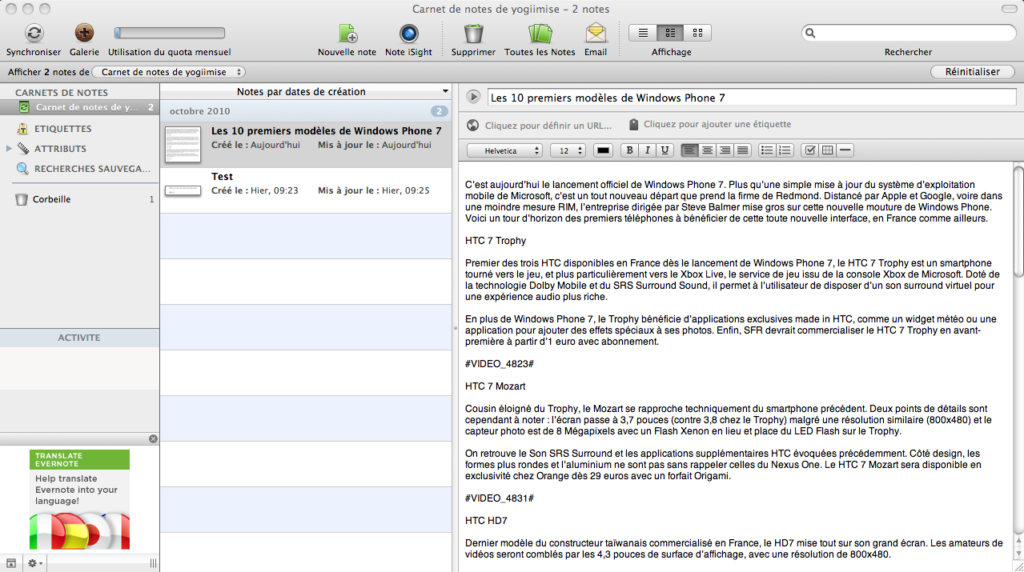Toggle bold formatting
Image resolution: width=1024 pixels, height=572 pixels.
[630, 151]
